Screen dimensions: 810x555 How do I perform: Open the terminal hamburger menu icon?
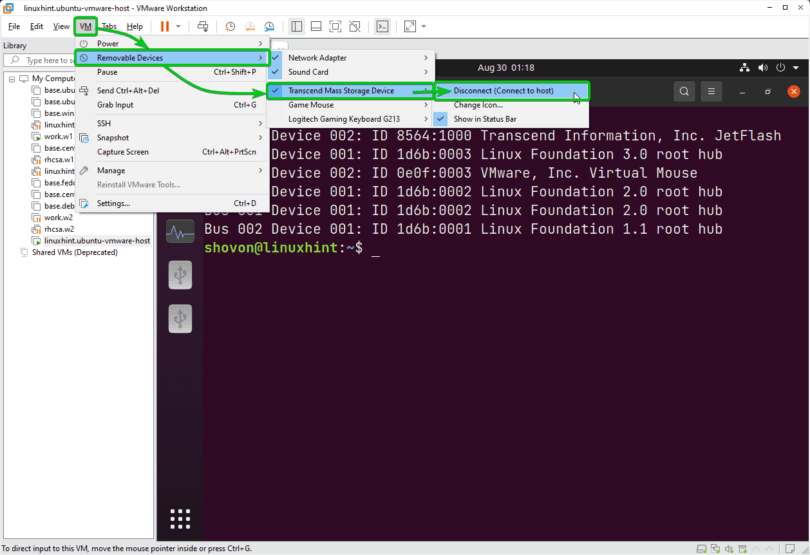coord(711,91)
